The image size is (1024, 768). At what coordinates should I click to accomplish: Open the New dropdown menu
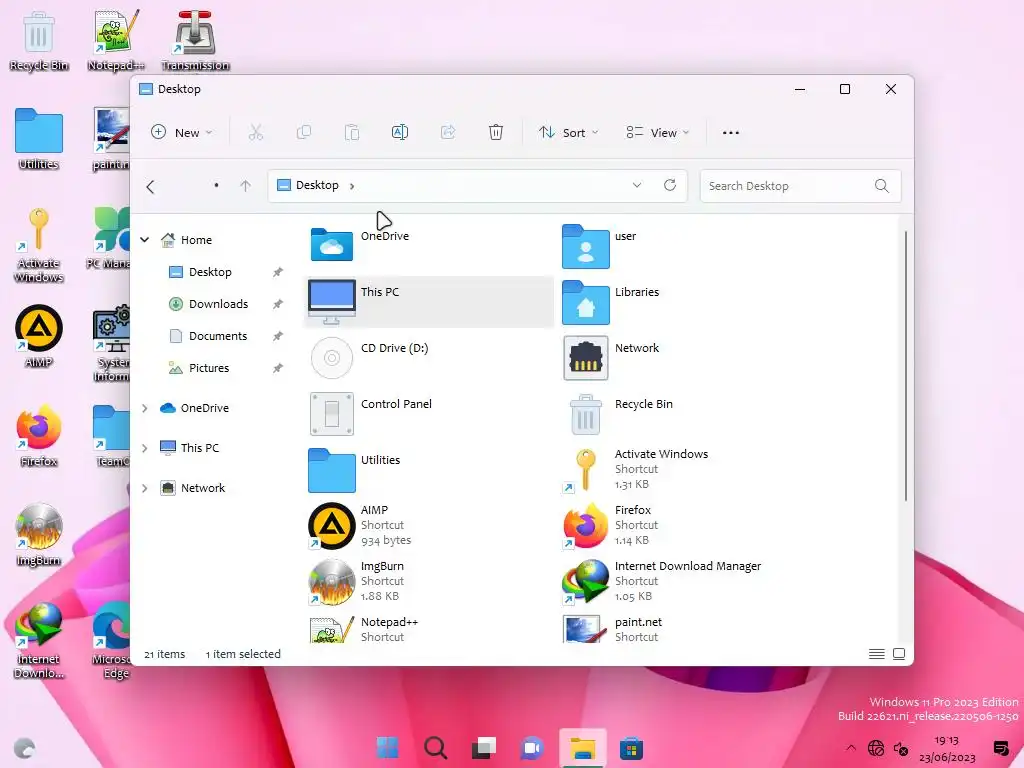pos(182,133)
